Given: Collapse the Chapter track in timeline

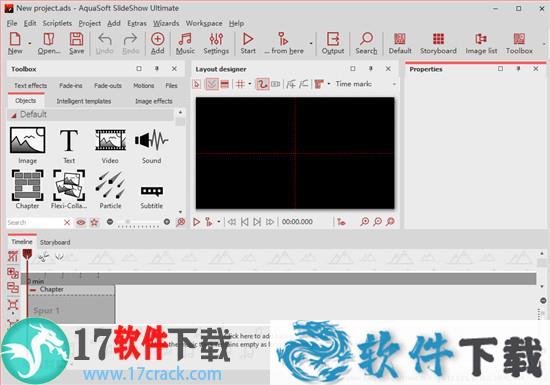Looking at the screenshot, I should point(33,290).
